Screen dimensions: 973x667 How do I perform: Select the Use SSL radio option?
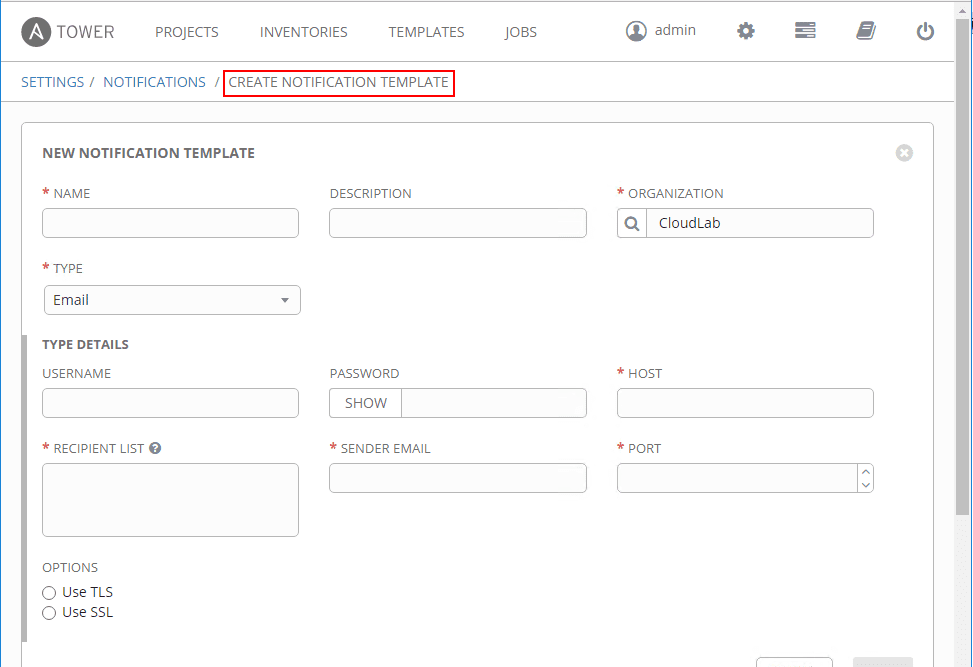49,613
